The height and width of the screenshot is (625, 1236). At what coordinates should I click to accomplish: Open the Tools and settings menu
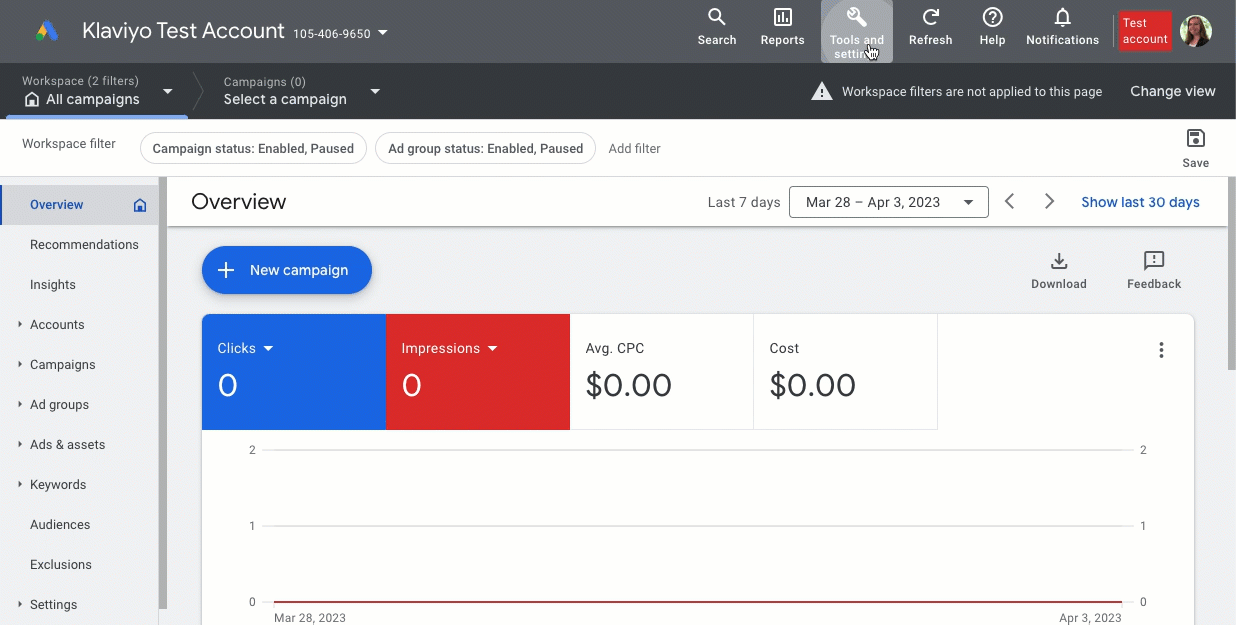point(856,30)
